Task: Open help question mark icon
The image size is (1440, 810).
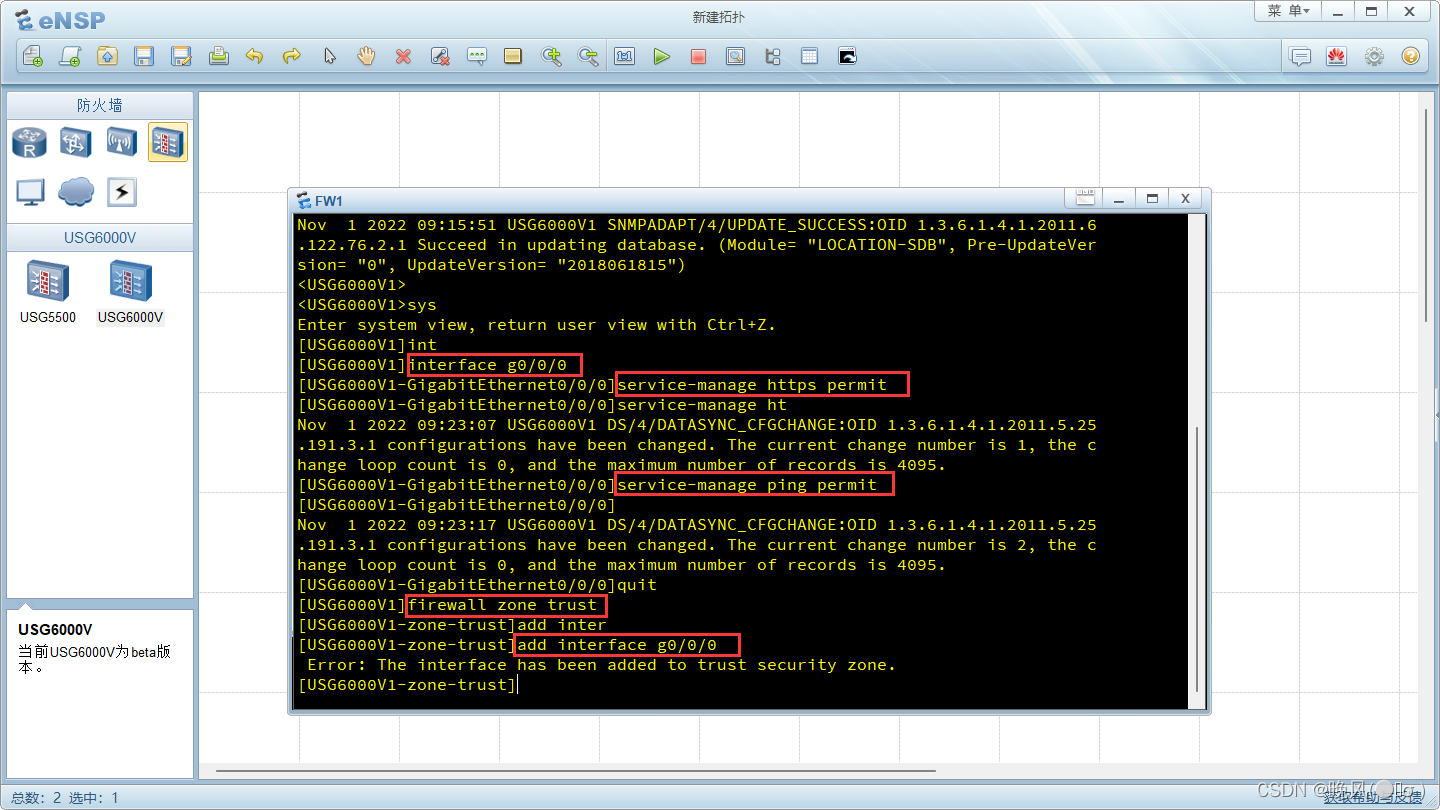Action: [1411, 56]
